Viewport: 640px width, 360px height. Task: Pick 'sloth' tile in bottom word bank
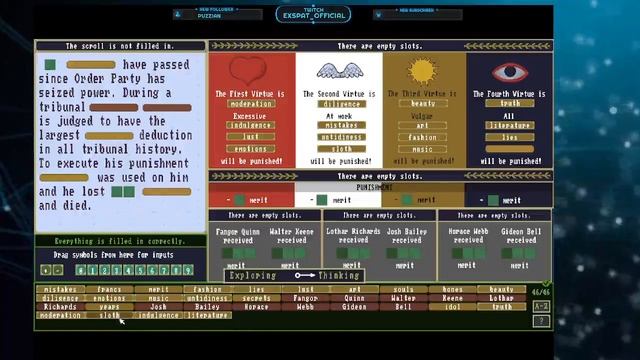tap(109, 315)
